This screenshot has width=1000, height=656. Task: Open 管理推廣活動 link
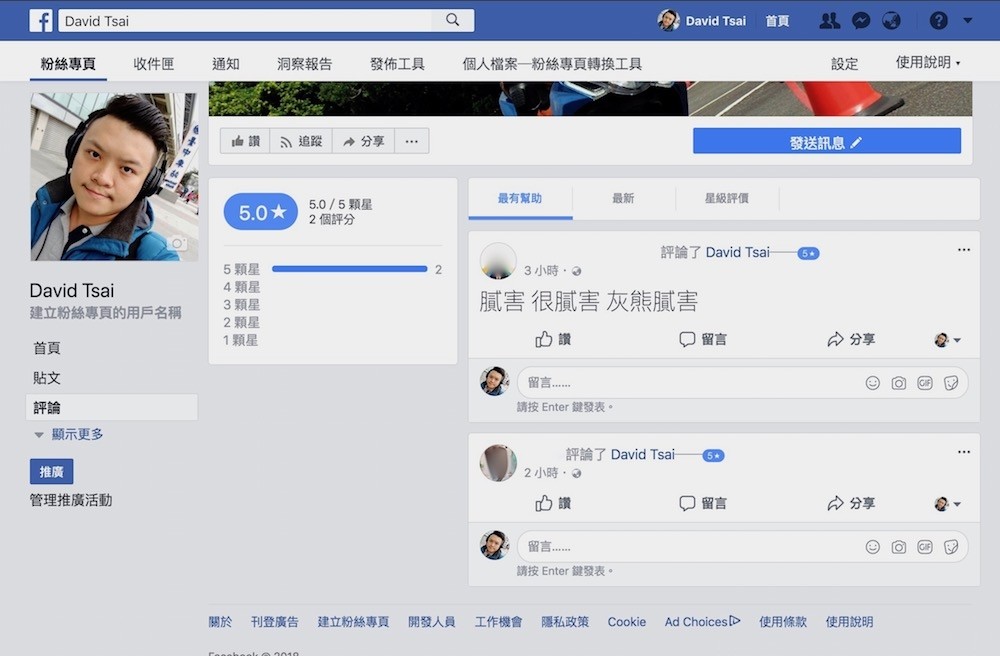(71, 500)
